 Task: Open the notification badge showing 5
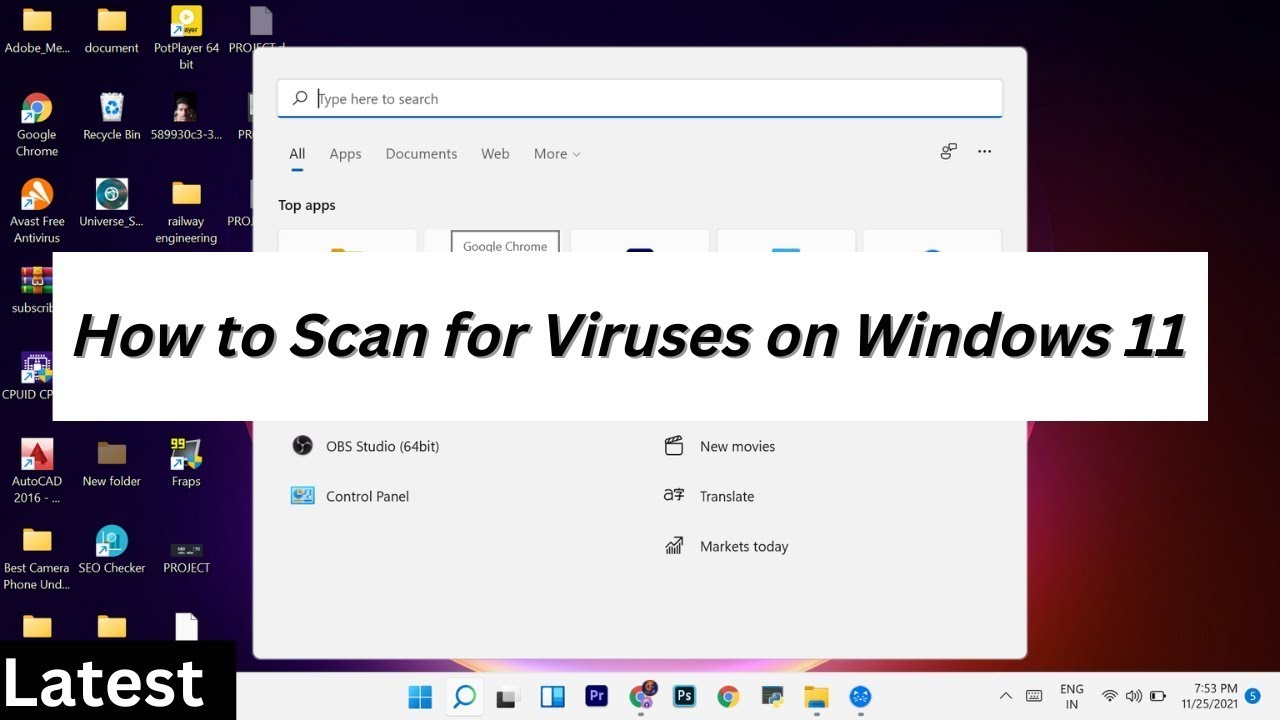click(x=1252, y=696)
